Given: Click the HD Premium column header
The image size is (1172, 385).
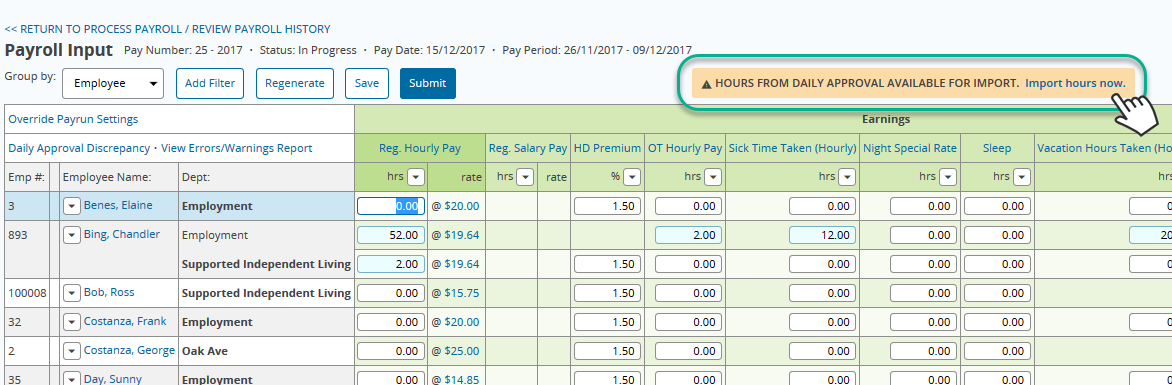Looking at the screenshot, I should [x=607, y=148].
